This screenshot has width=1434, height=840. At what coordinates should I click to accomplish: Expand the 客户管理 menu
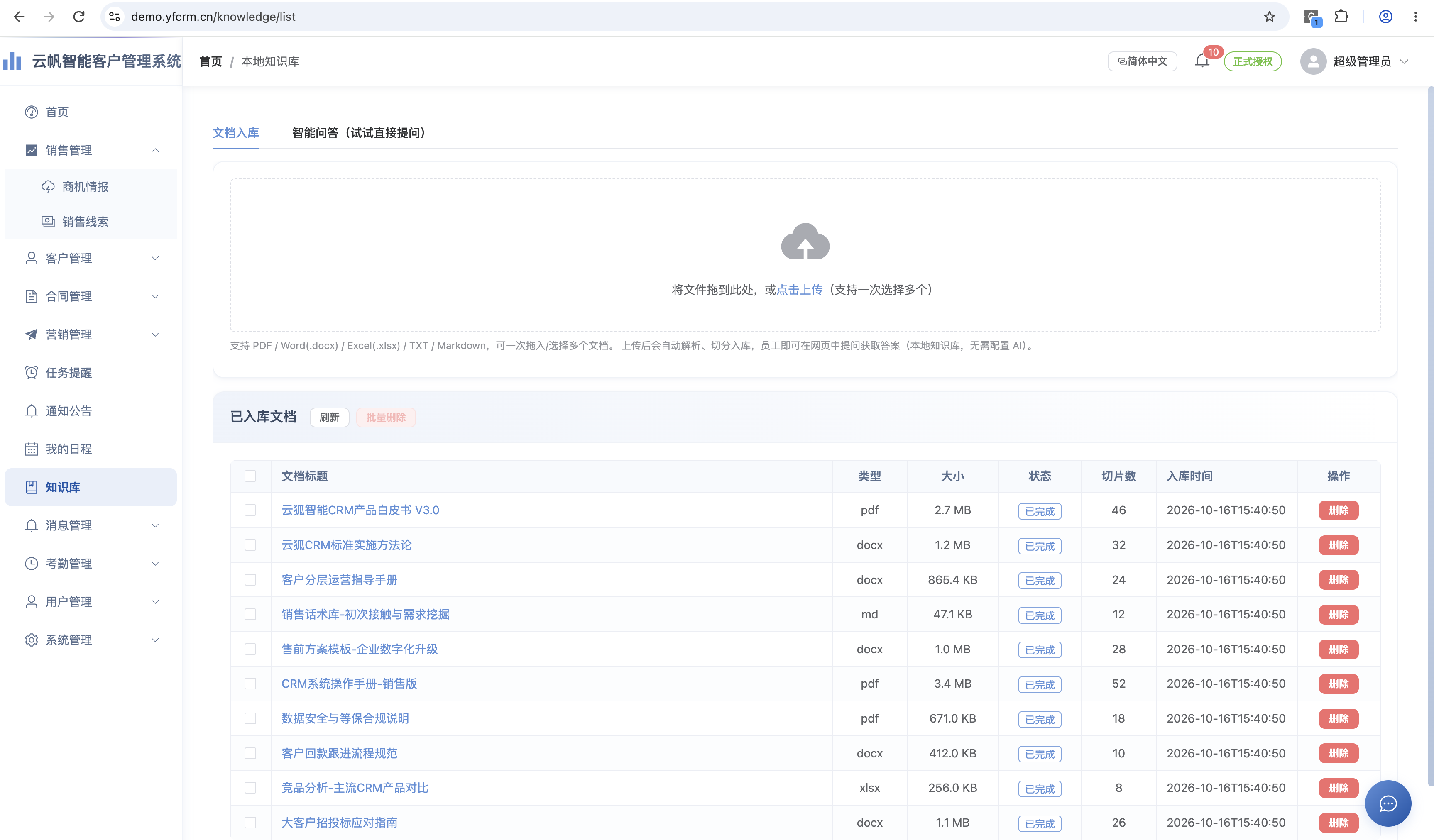pyautogui.click(x=91, y=258)
